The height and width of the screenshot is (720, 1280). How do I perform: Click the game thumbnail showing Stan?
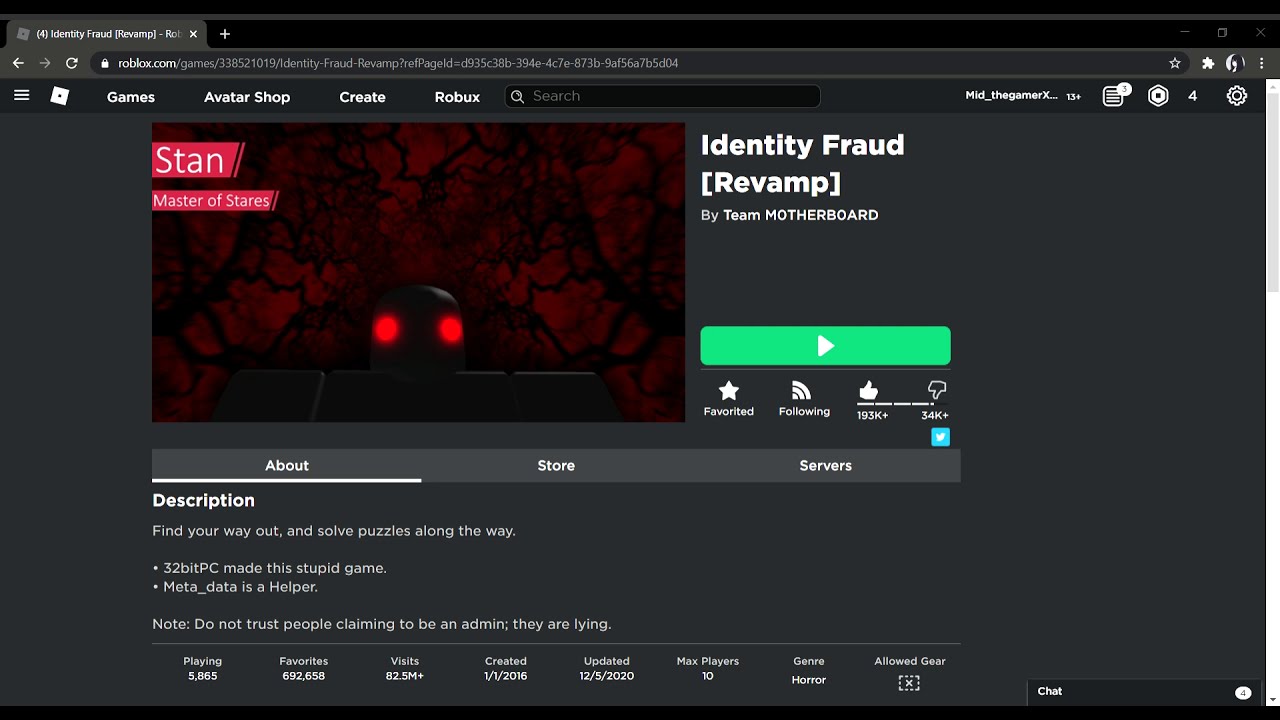coord(418,272)
